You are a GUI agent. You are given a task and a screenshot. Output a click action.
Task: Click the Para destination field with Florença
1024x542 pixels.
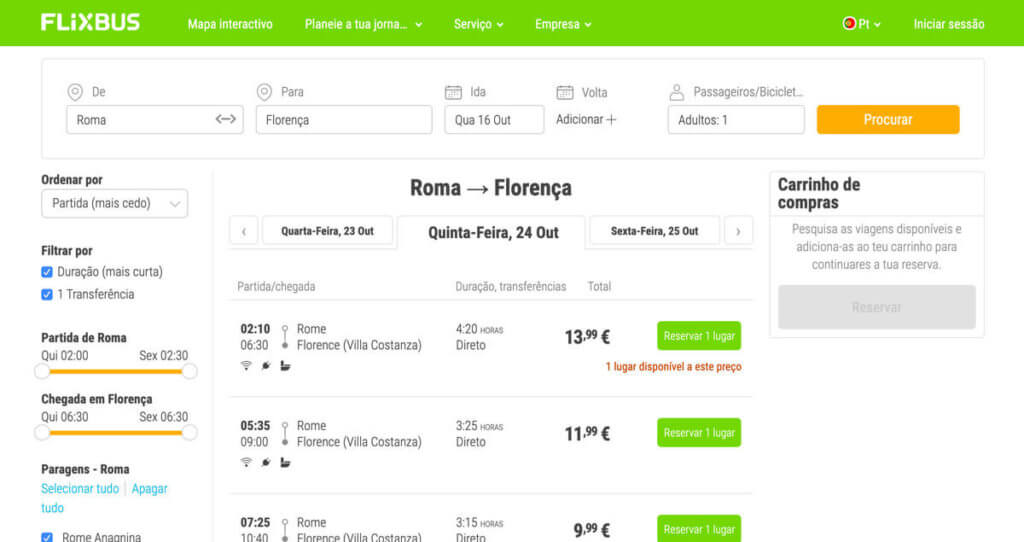(343, 120)
